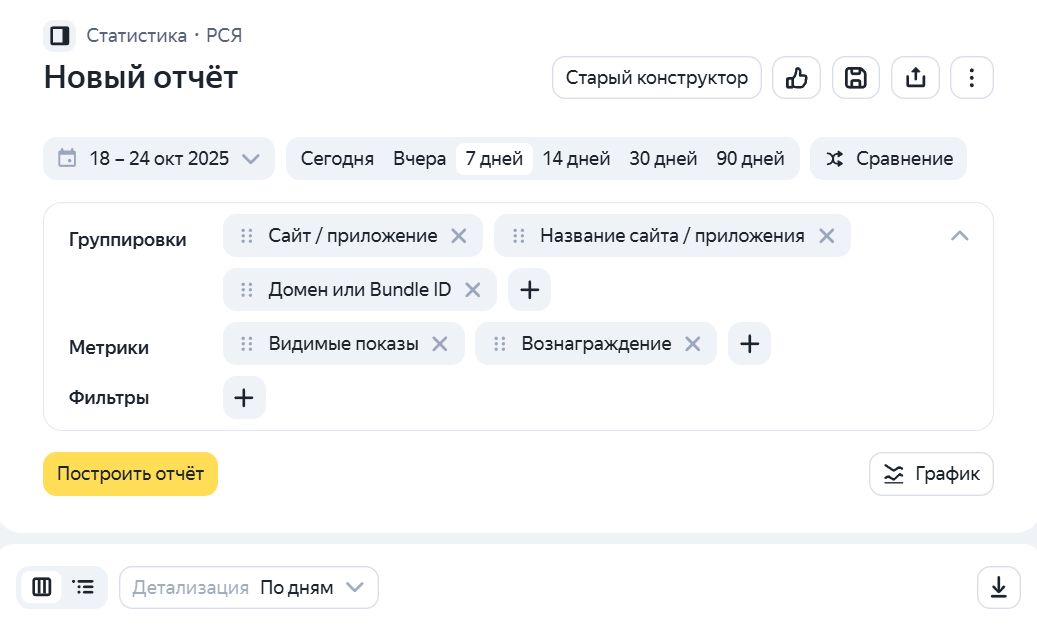Viewport: 1037px width, 627px height.
Task: Remove the Вознаграждение metric chip
Action: (x=692, y=344)
